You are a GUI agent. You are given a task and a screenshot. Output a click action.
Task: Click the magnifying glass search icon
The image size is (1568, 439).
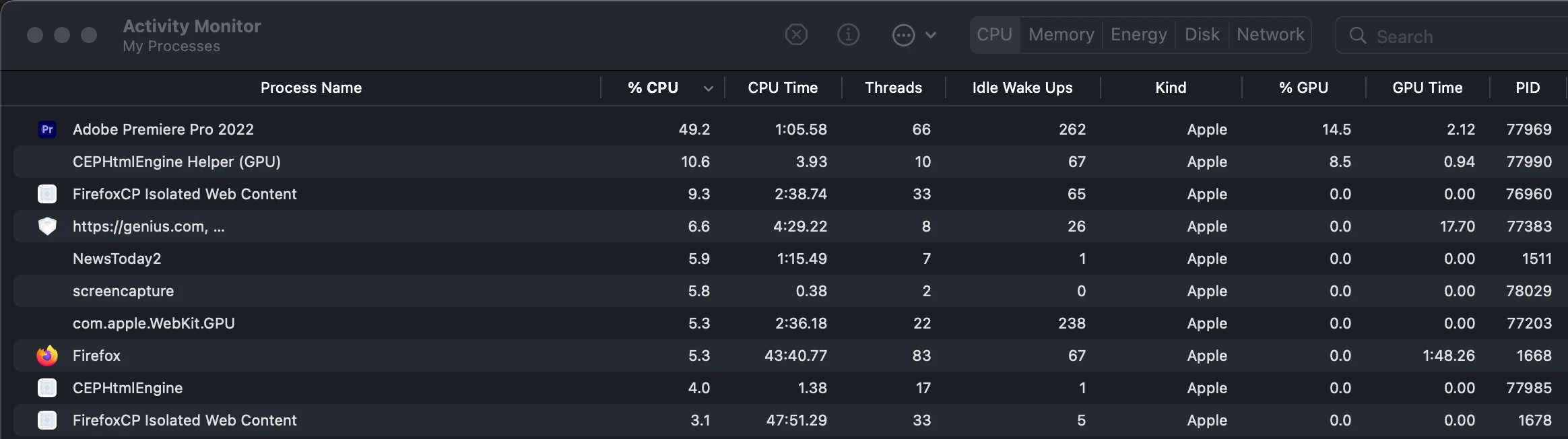tap(1358, 36)
